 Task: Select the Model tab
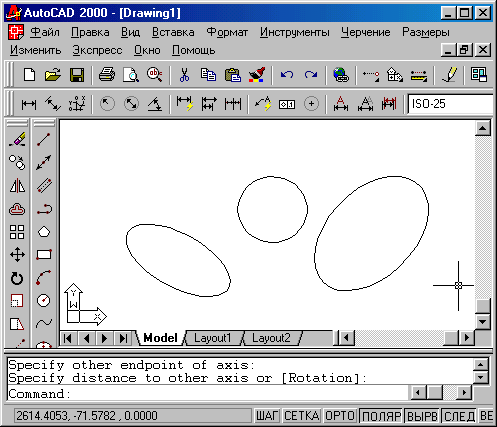160,338
